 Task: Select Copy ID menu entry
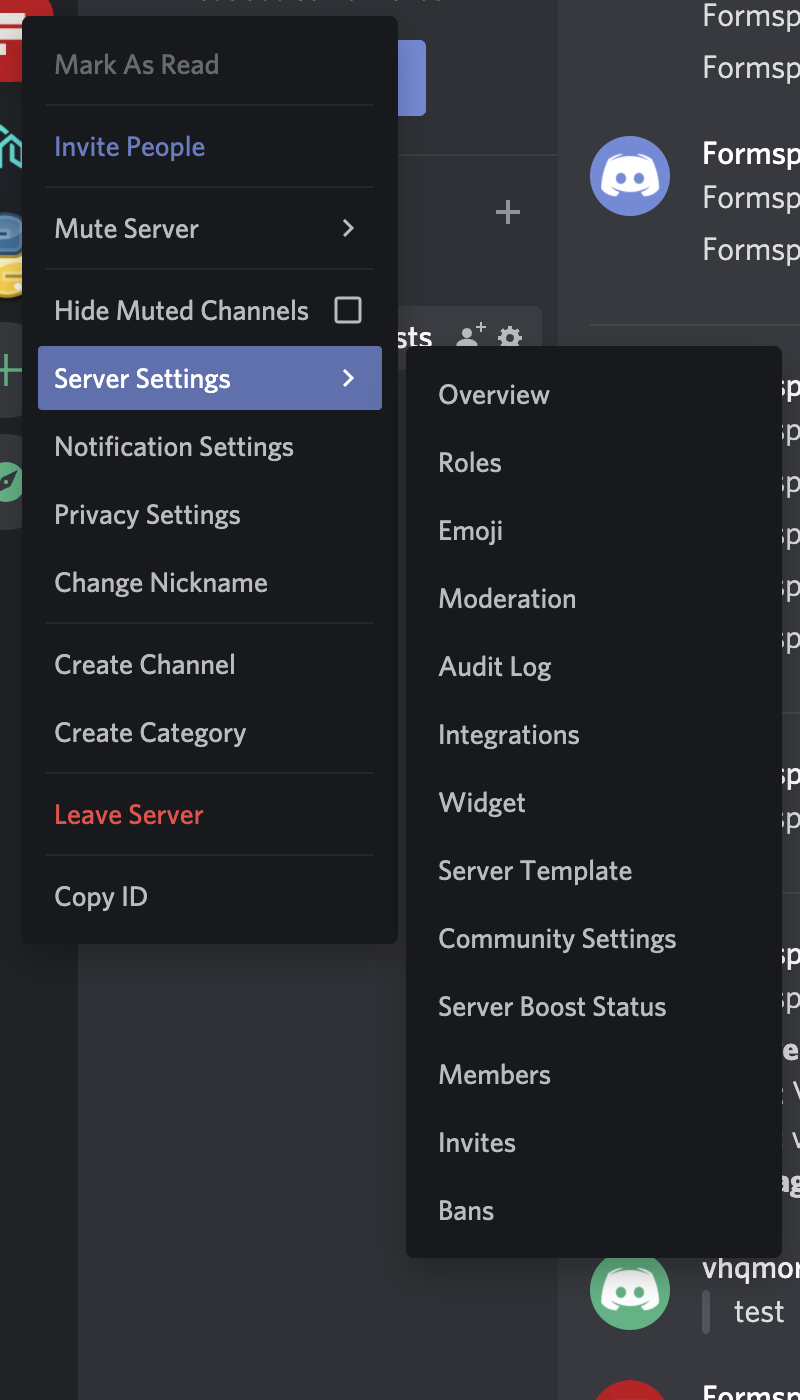pyautogui.click(x=101, y=897)
